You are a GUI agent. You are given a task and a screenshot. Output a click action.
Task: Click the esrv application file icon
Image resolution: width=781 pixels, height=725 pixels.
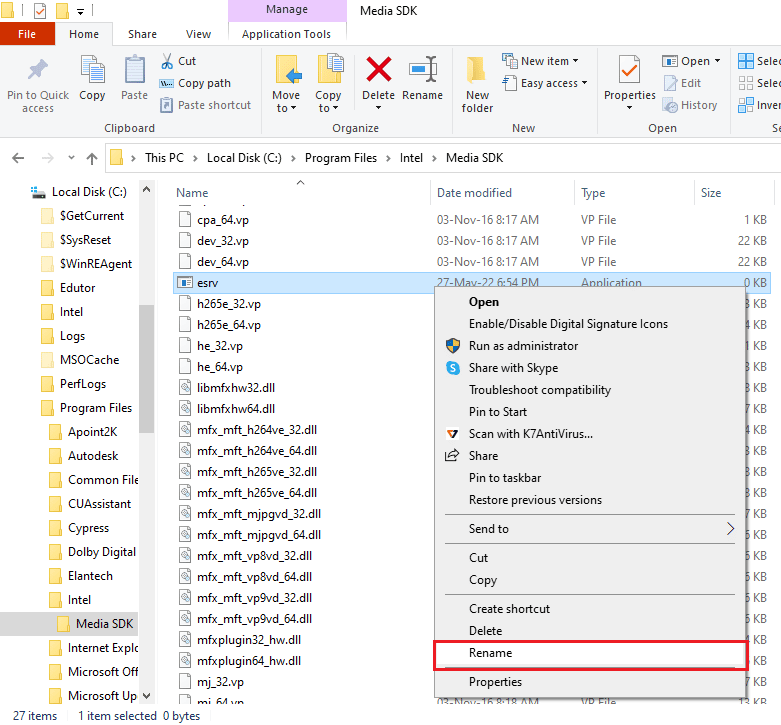point(185,283)
